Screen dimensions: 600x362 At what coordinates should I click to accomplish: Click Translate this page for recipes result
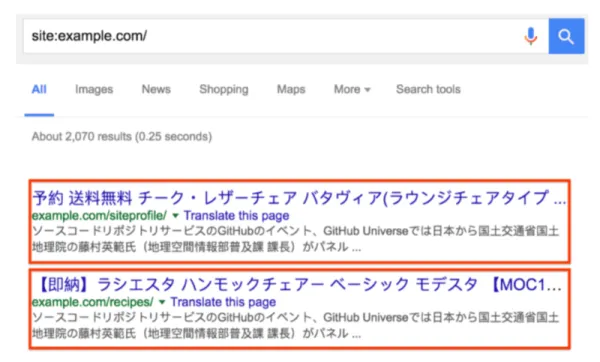pos(223,302)
